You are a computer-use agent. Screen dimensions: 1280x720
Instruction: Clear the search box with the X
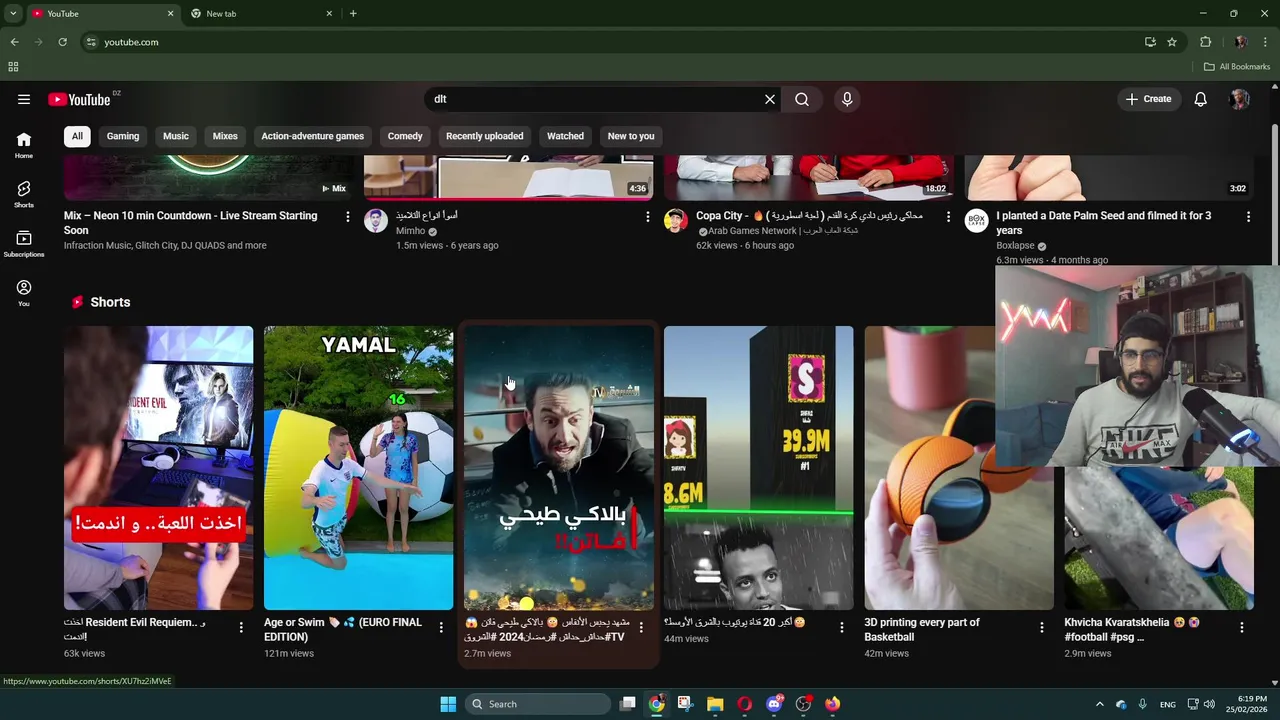pos(770,99)
